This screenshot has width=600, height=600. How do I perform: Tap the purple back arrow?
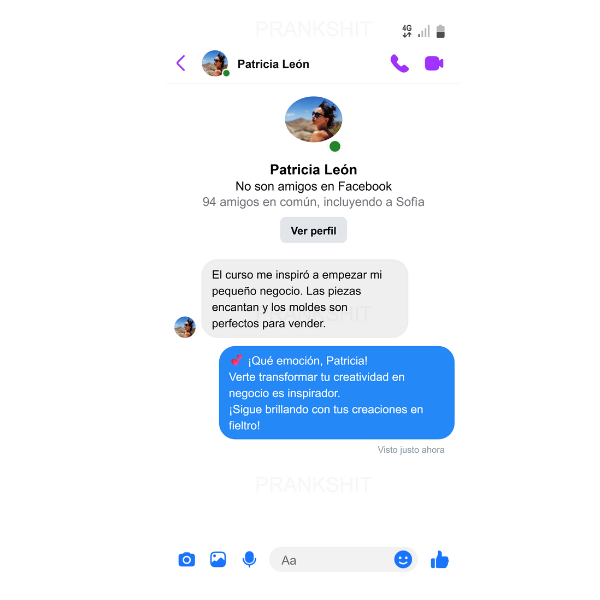pos(181,63)
